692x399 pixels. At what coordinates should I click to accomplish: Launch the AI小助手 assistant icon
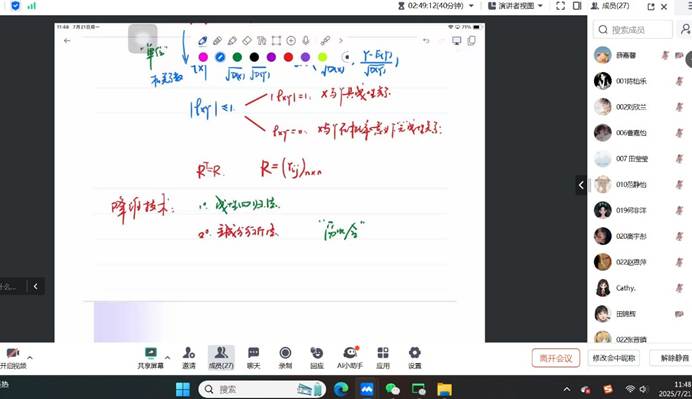[x=350, y=357]
